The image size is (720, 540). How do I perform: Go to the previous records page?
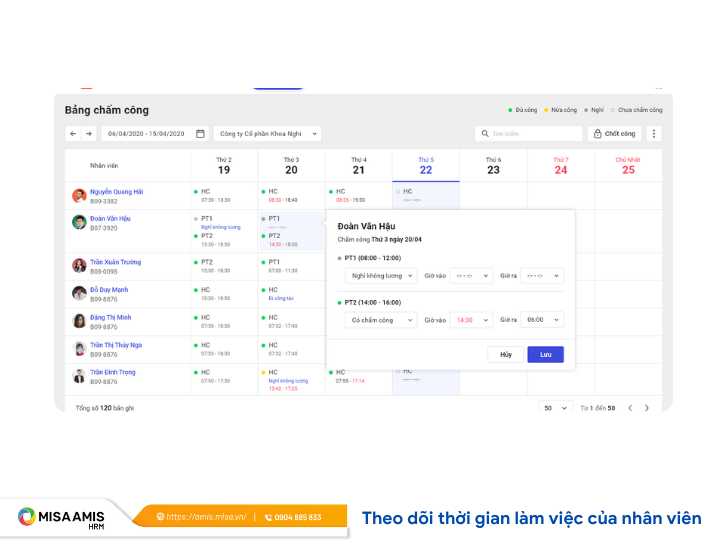pos(630,408)
